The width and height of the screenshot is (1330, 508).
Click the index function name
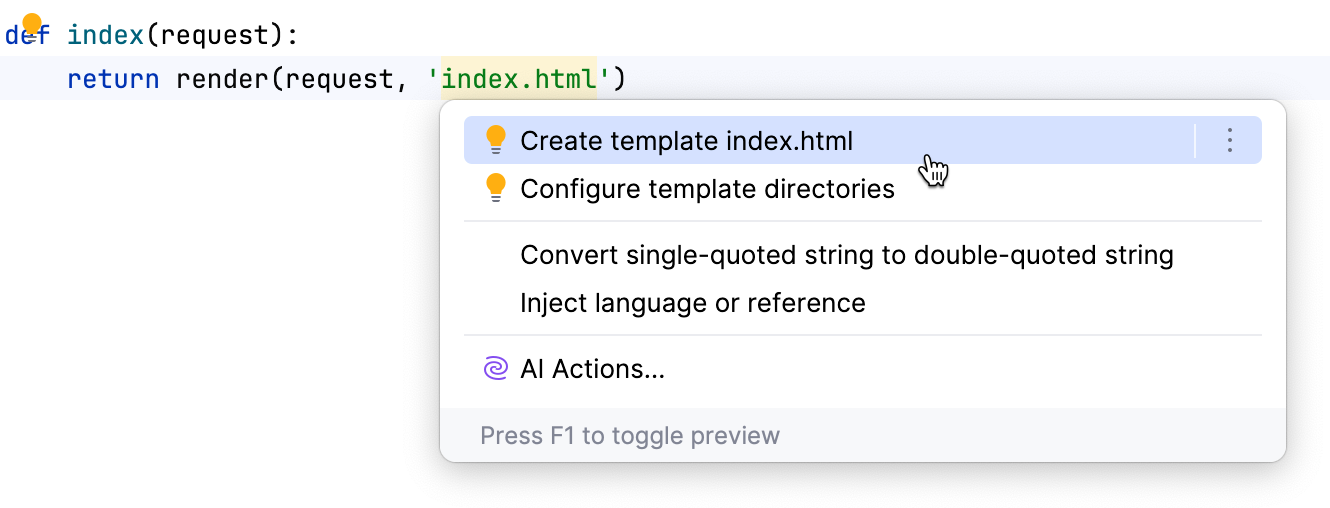pyautogui.click(x=105, y=36)
